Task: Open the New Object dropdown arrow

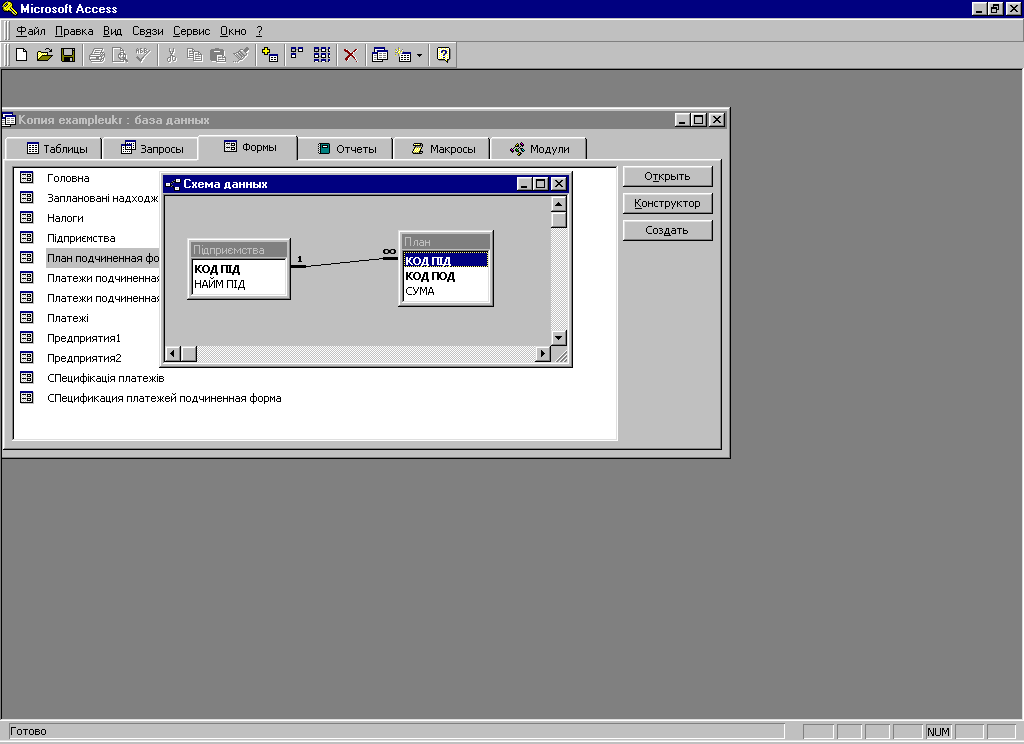Action: [419, 55]
